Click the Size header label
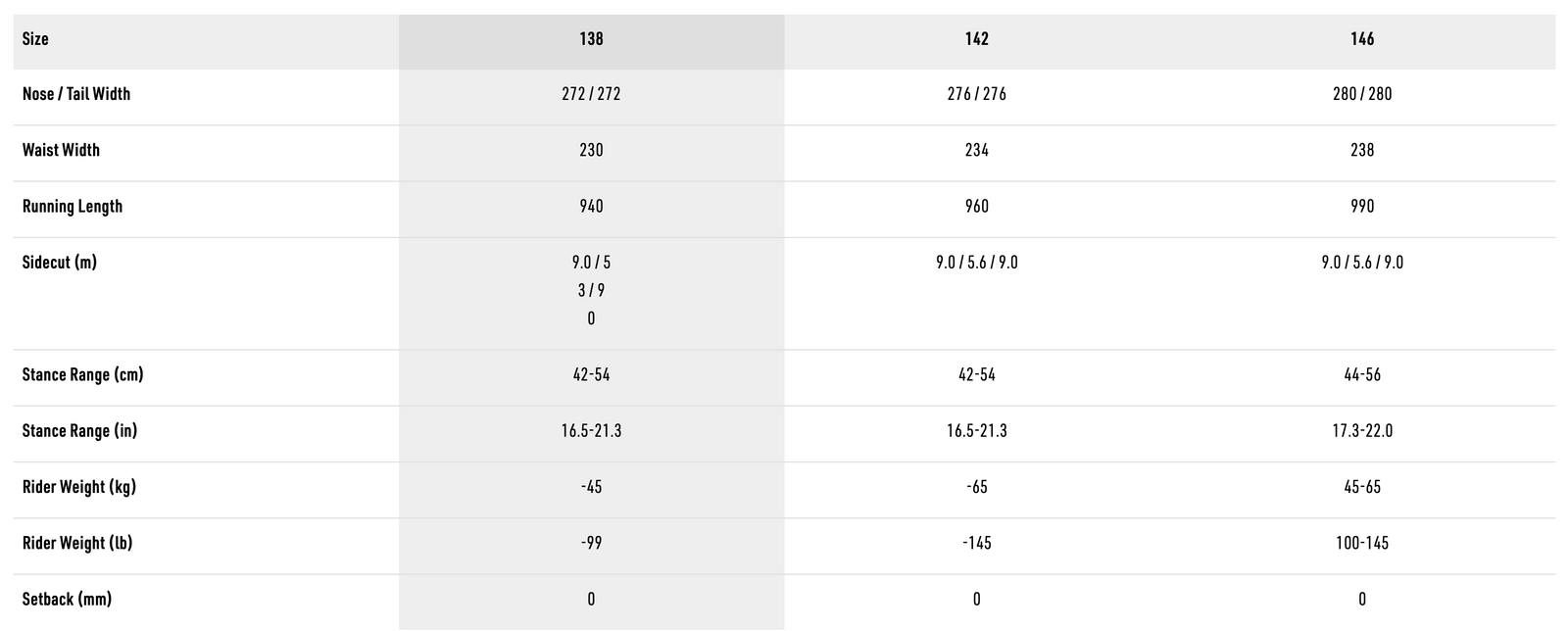The image size is (1568, 631). coord(35,39)
